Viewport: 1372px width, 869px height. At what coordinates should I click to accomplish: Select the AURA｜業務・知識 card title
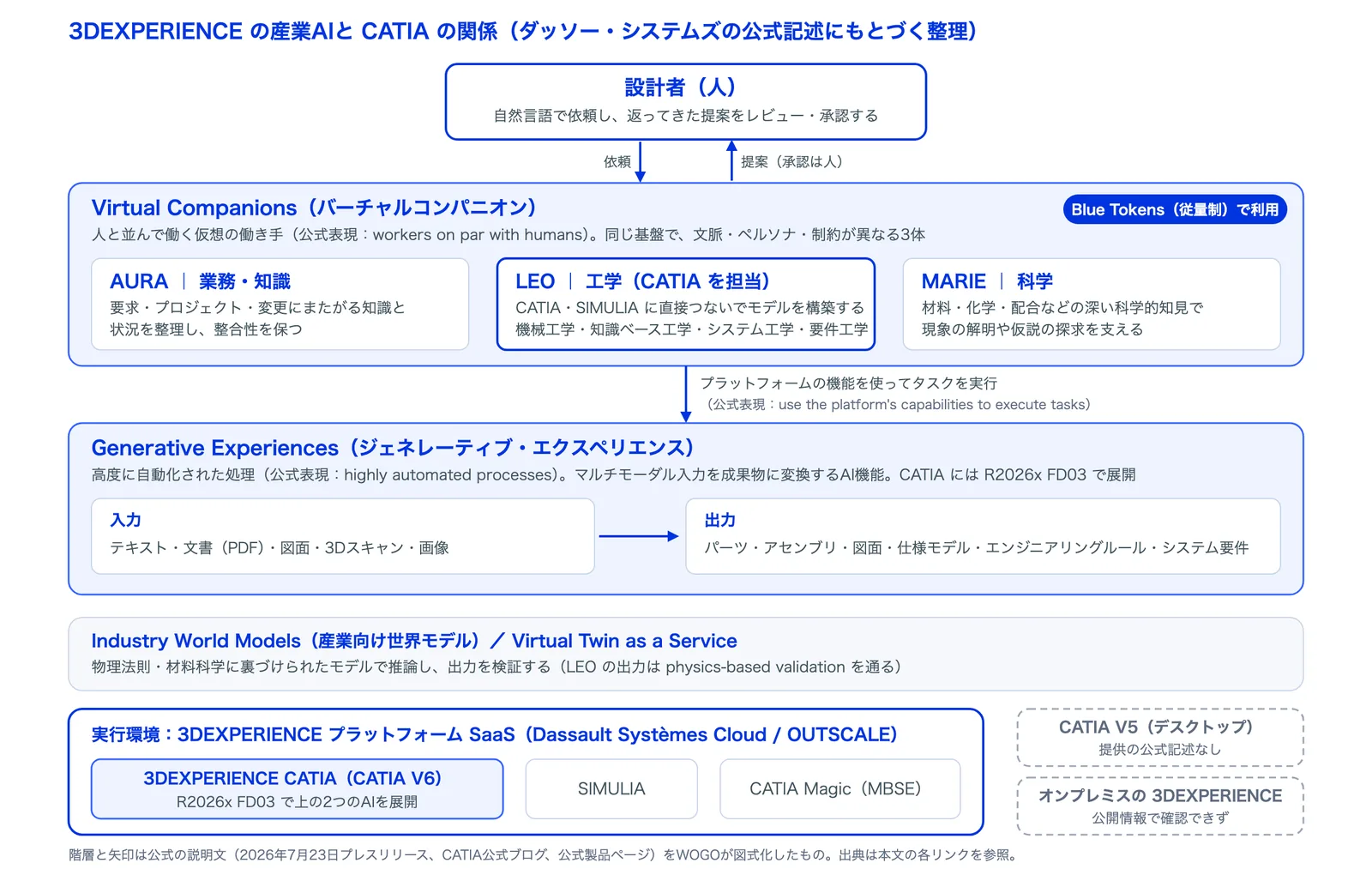(200, 281)
